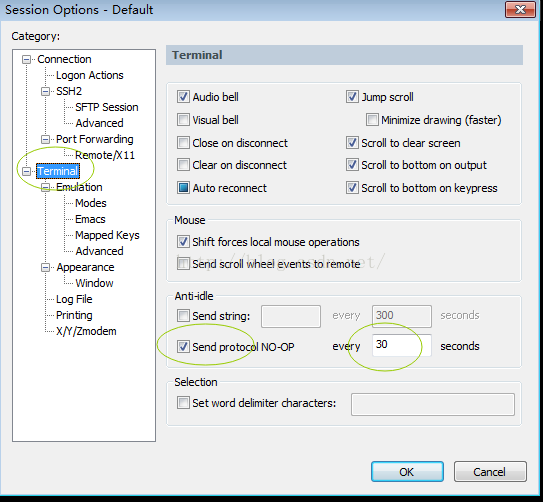Viewport: 543px width, 502px height.
Task: Uncheck Send protocol NO-OP
Action: coord(183,347)
